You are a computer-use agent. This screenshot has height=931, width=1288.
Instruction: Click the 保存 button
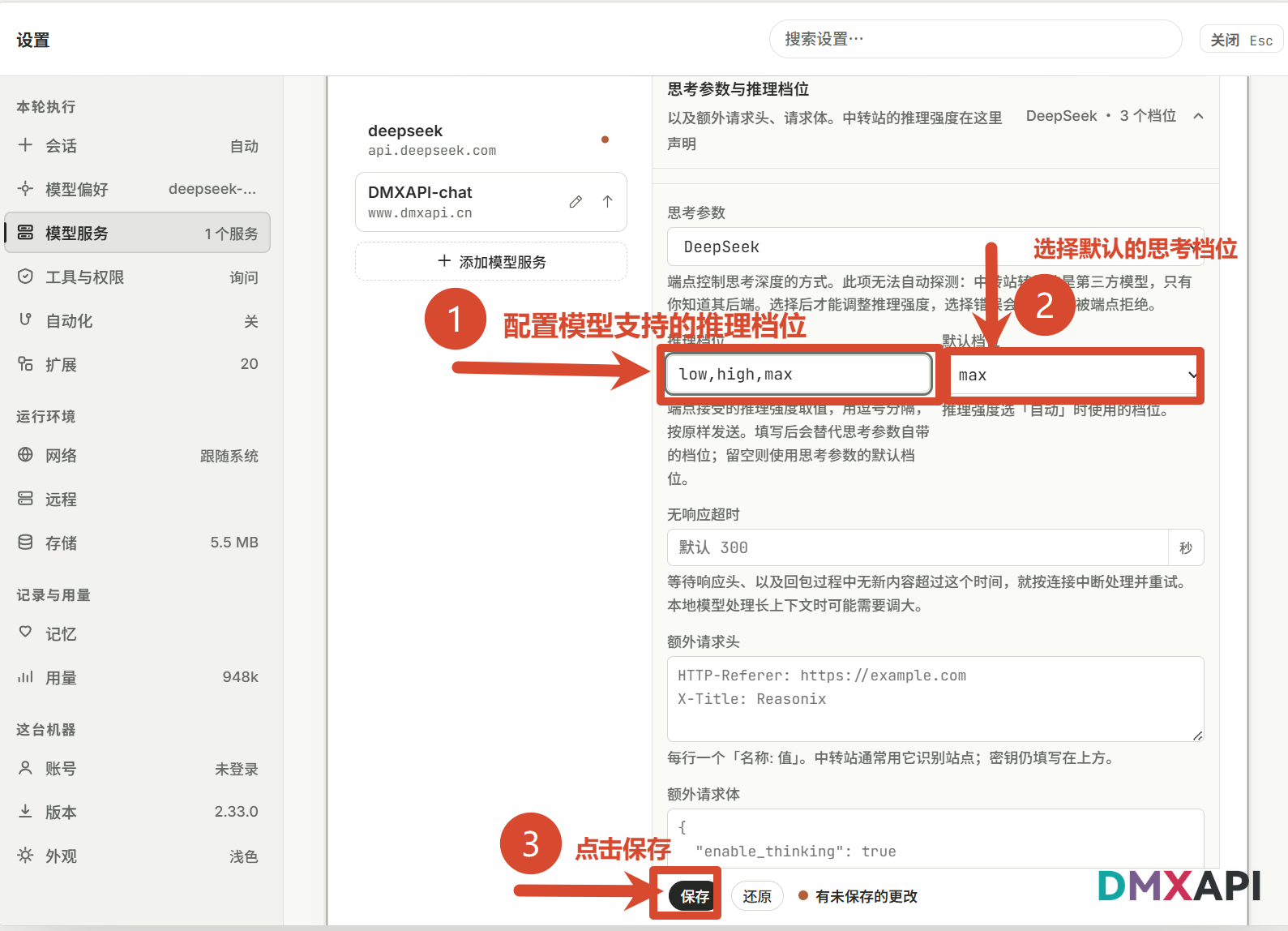(x=694, y=896)
